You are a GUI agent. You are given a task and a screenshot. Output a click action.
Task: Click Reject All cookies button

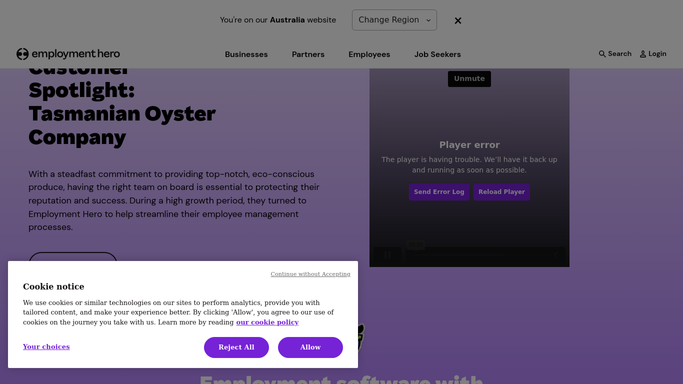(x=236, y=347)
